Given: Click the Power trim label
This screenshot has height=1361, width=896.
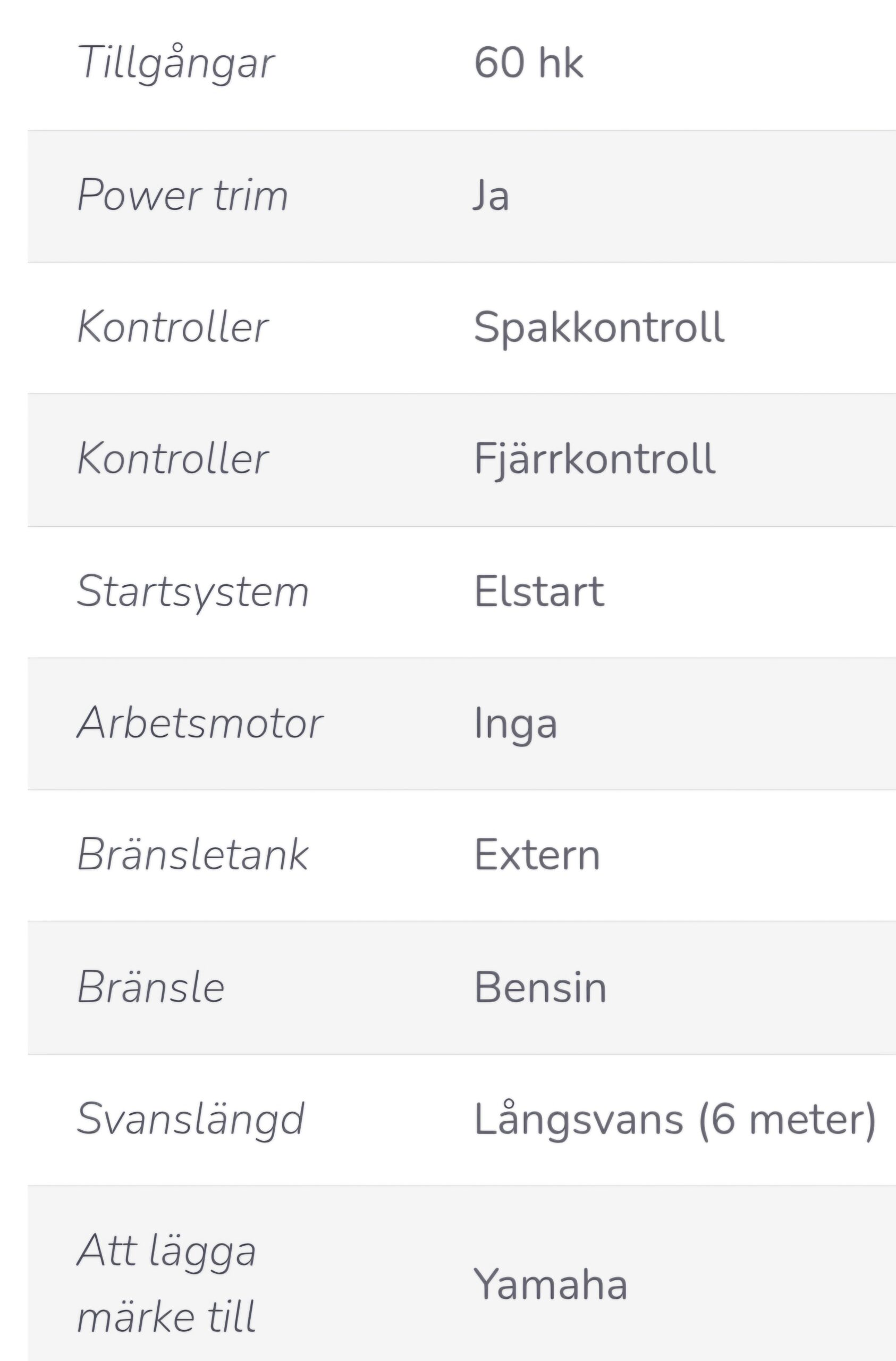Looking at the screenshot, I should point(182,196).
